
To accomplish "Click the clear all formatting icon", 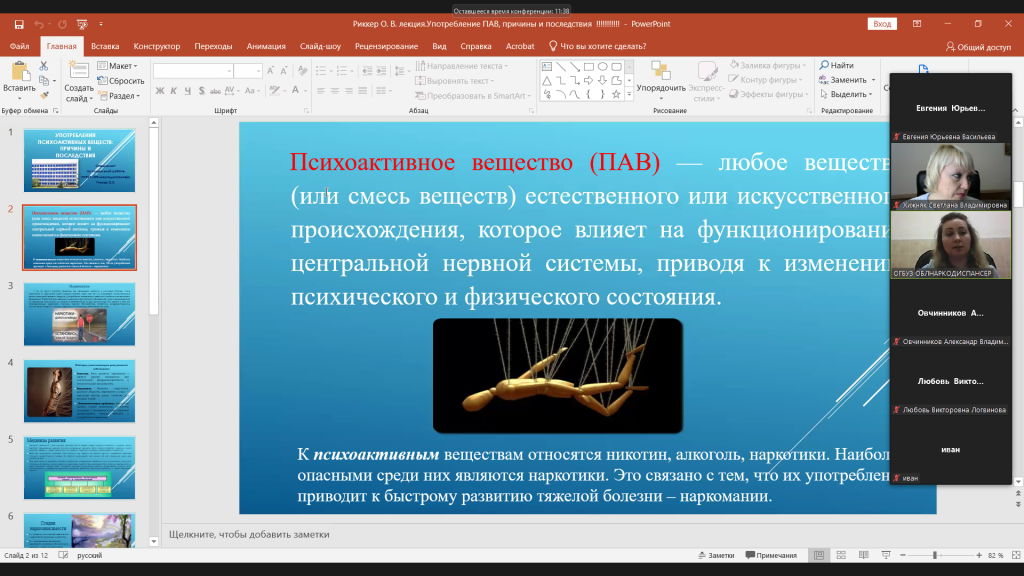I will click(302, 71).
